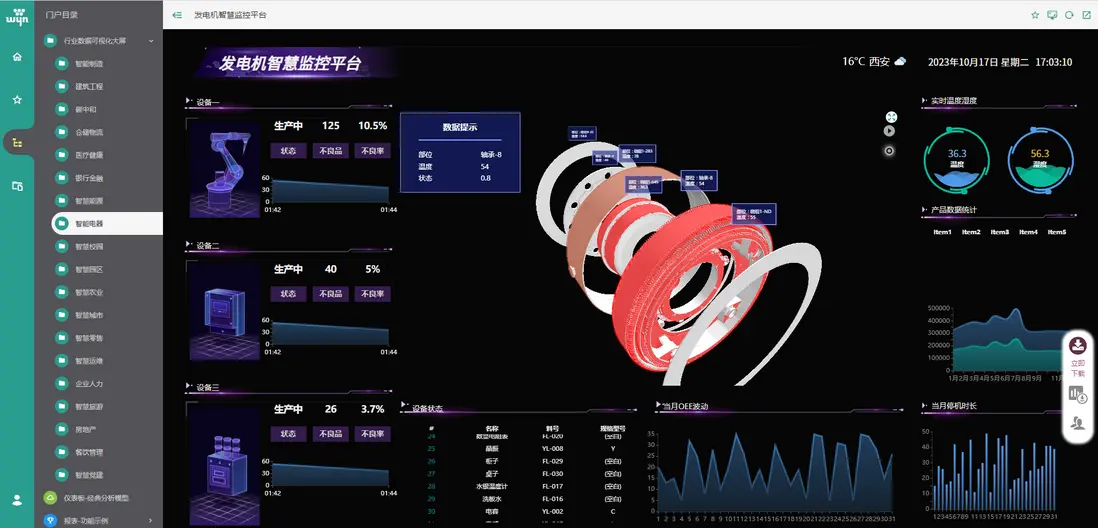
Task: Open 智慧零售 dashboard entry
Action: coord(89,338)
